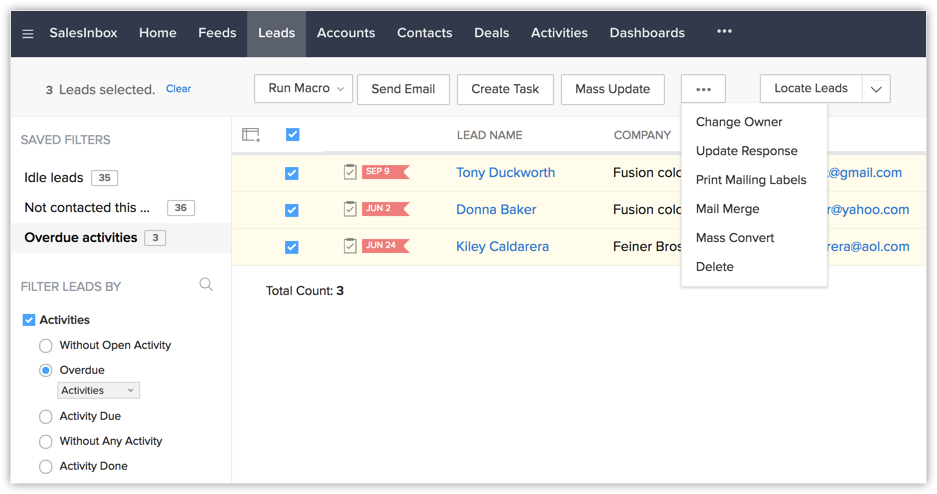Click Tony Duckworth's task clipboard icon

click(x=350, y=172)
